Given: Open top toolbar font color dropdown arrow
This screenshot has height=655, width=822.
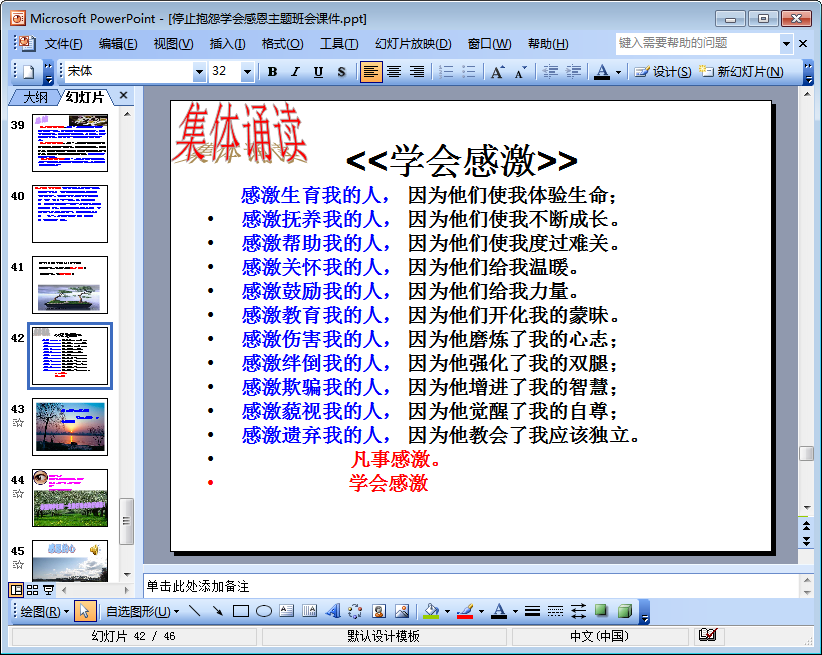Looking at the screenshot, I should tap(618, 72).
